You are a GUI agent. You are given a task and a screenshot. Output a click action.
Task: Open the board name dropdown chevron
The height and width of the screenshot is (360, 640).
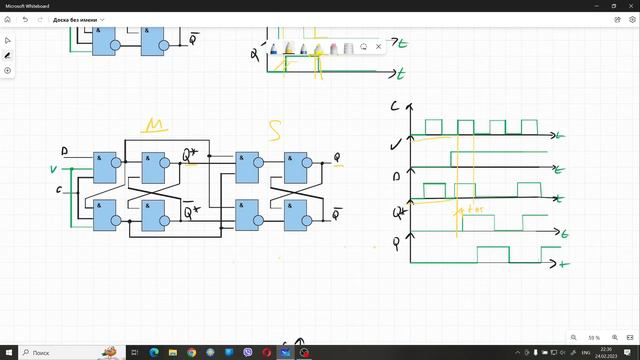[x=102, y=20]
